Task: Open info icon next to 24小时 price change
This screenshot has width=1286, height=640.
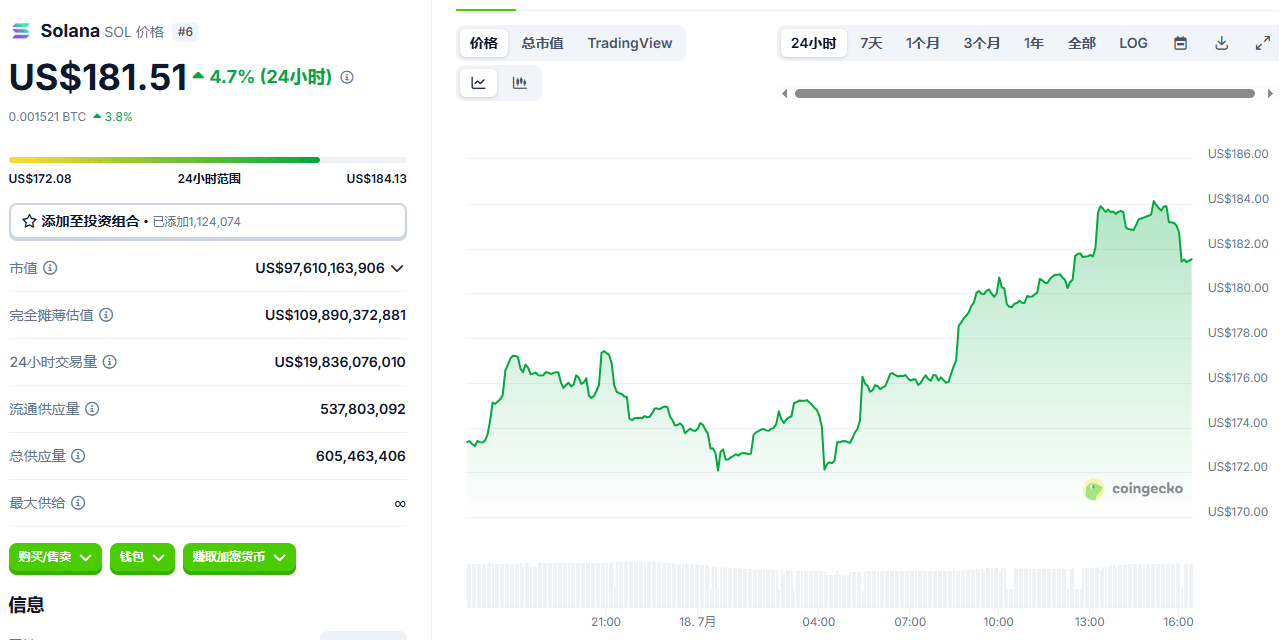Action: tap(347, 77)
